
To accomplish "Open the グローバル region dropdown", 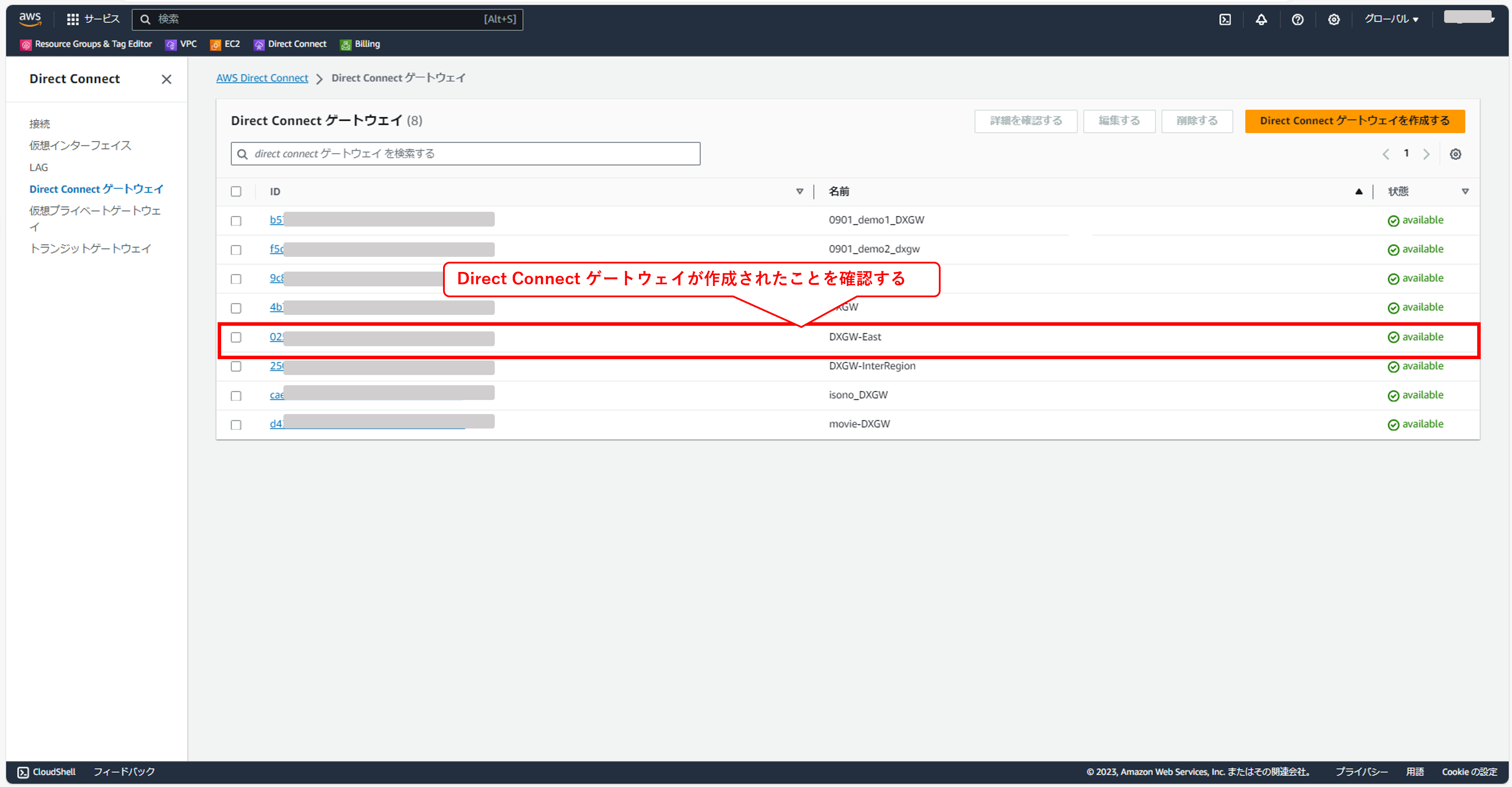I will point(1392,19).
